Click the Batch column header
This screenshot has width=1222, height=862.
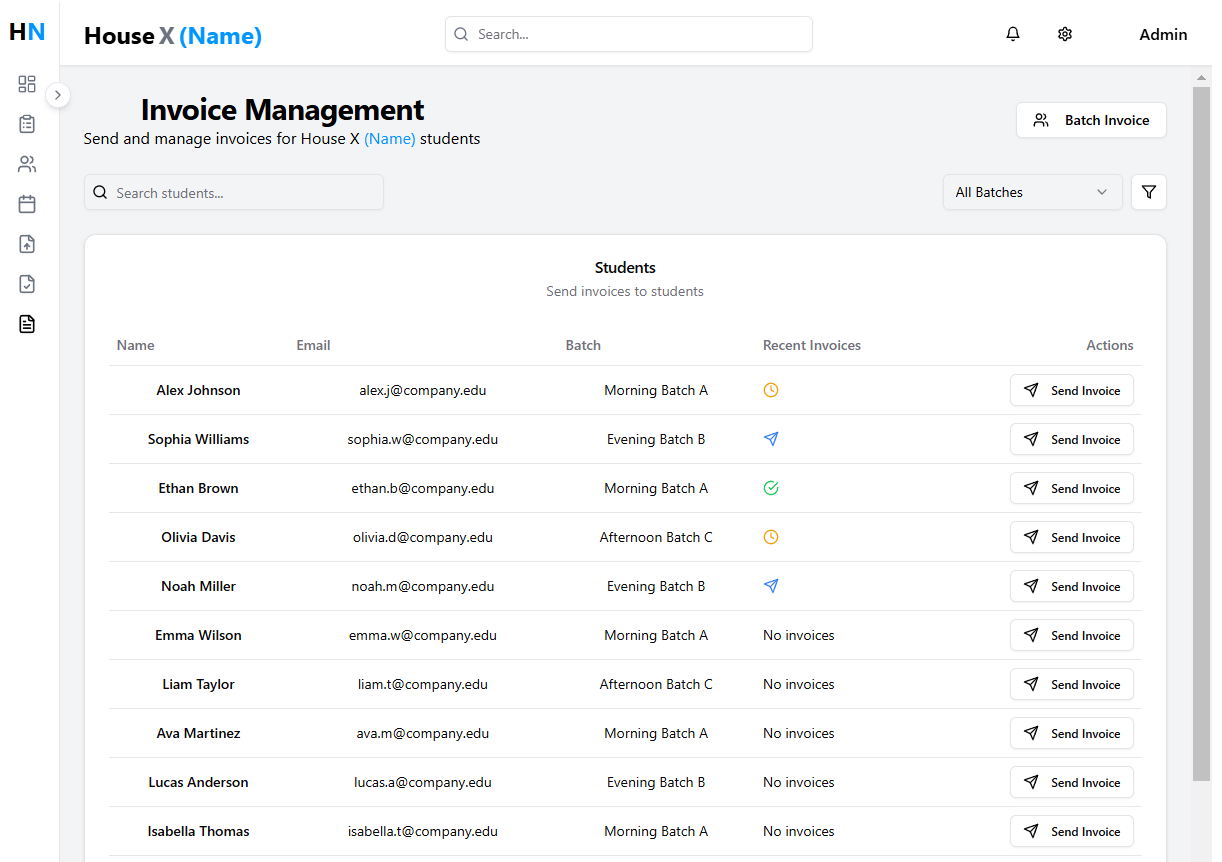coord(583,345)
